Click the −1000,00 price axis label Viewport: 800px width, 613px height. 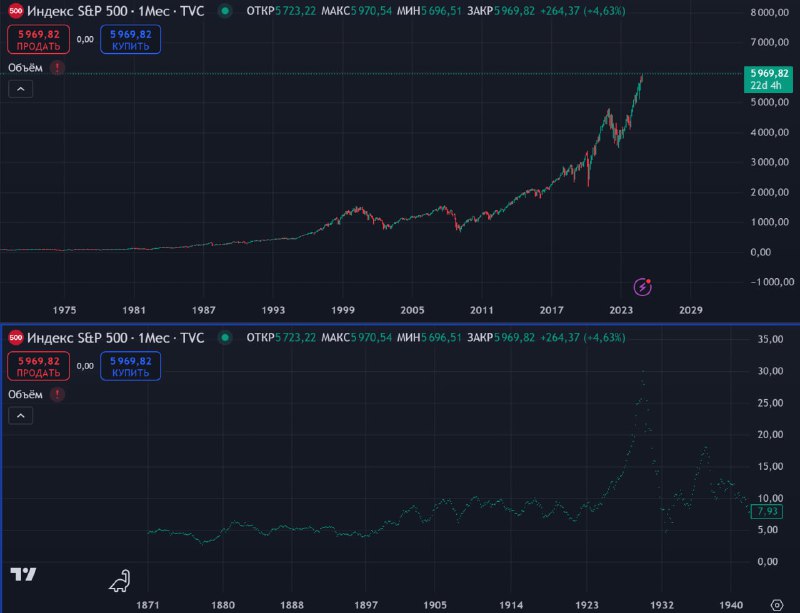tap(772, 282)
